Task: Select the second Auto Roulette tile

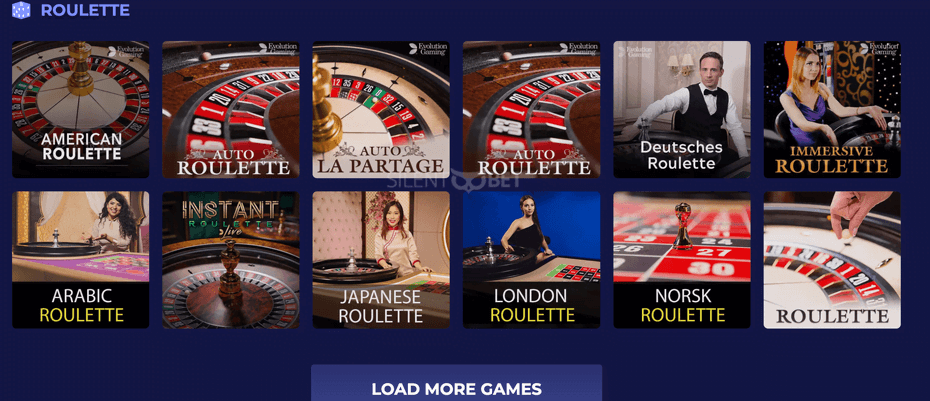Action: click(531, 109)
